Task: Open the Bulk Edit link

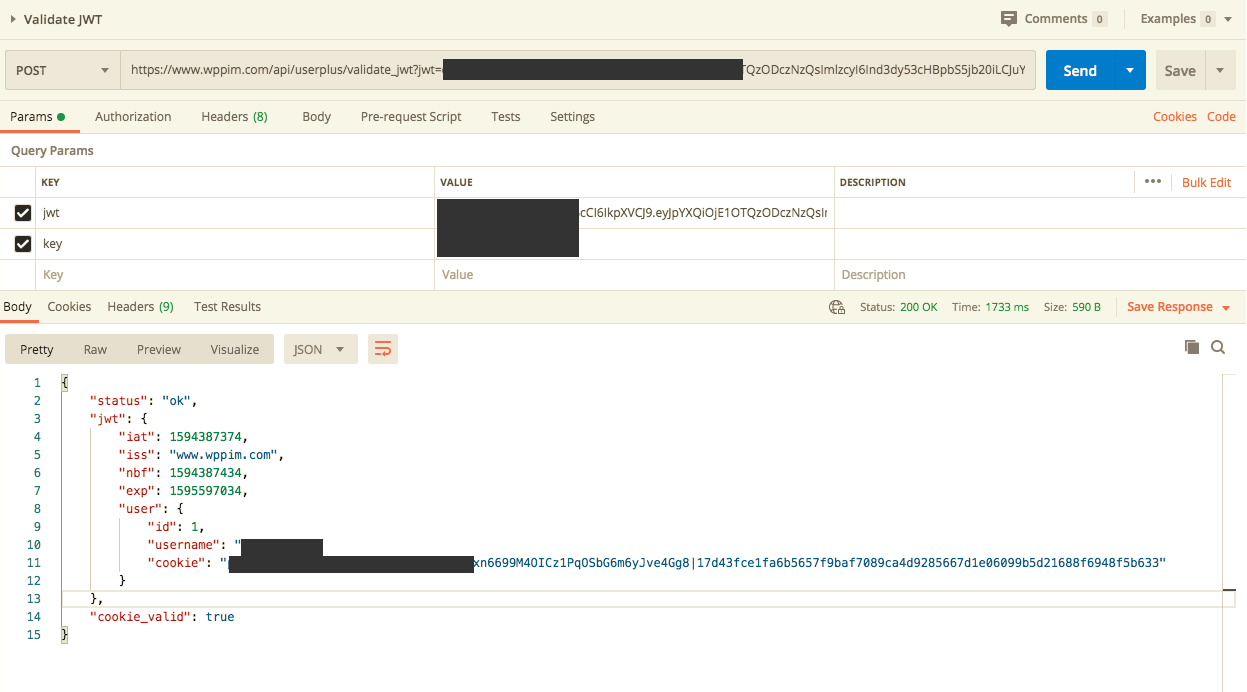Action: [1206, 182]
